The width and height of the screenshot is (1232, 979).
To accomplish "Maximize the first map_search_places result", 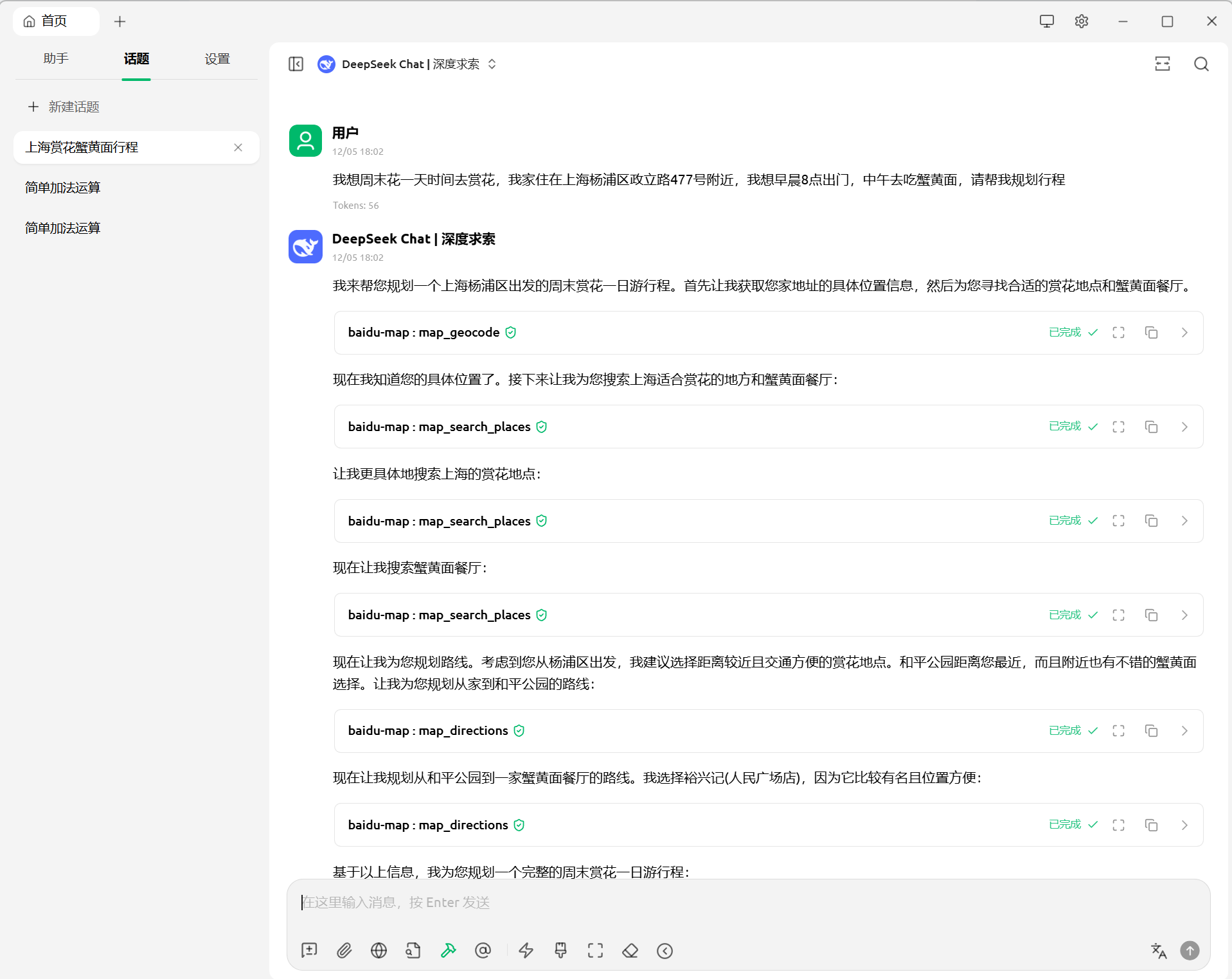I will [1118, 427].
